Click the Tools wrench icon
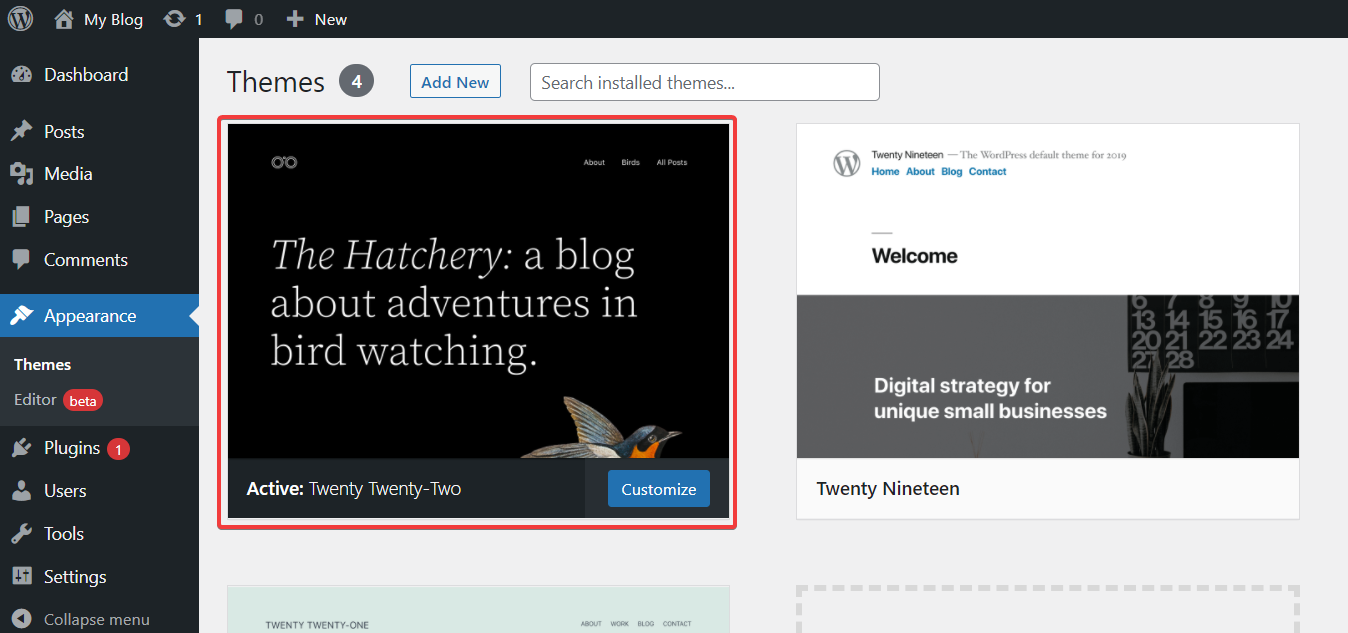Image resolution: width=1348 pixels, height=633 pixels. coord(21,534)
